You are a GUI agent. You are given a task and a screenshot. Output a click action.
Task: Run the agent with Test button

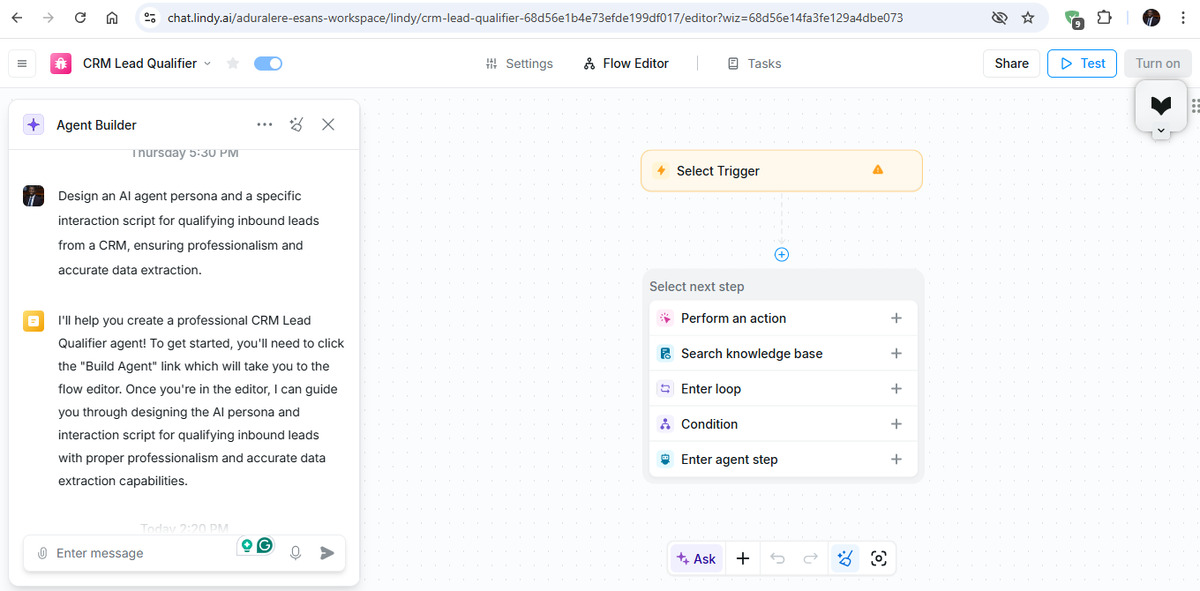tap(1081, 63)
